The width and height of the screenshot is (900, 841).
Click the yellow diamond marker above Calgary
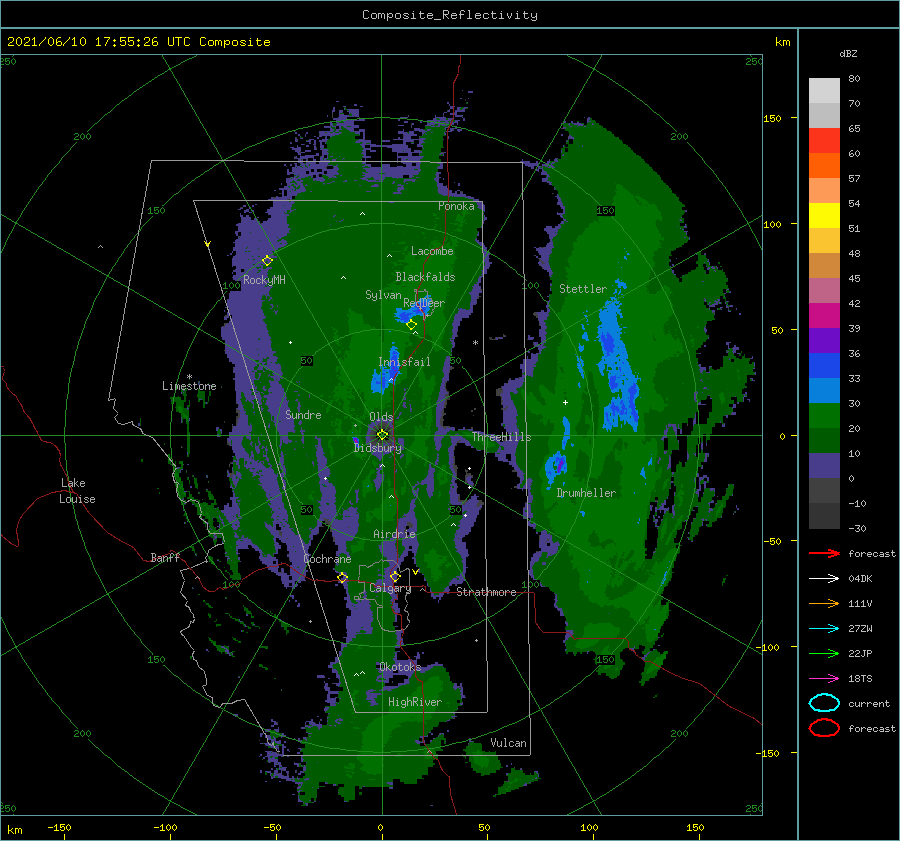(395, 576)
